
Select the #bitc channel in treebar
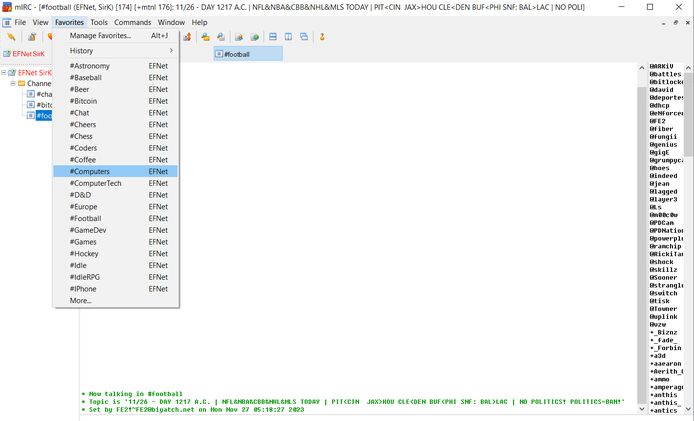44,104
